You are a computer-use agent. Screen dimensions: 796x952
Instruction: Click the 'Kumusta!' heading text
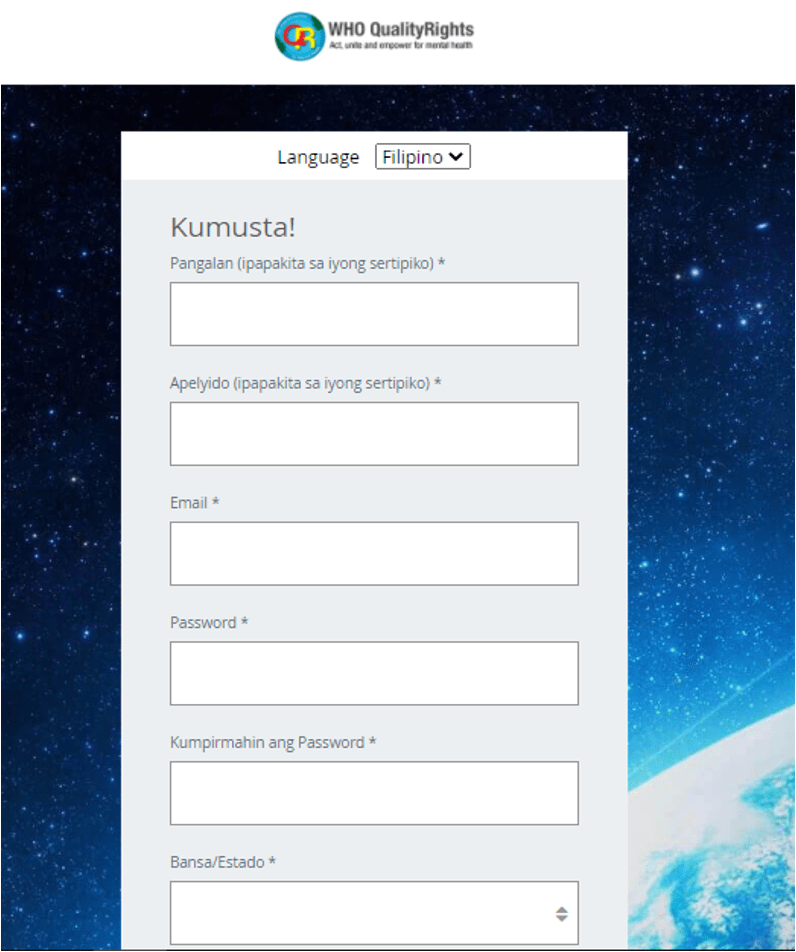(233, 228)
